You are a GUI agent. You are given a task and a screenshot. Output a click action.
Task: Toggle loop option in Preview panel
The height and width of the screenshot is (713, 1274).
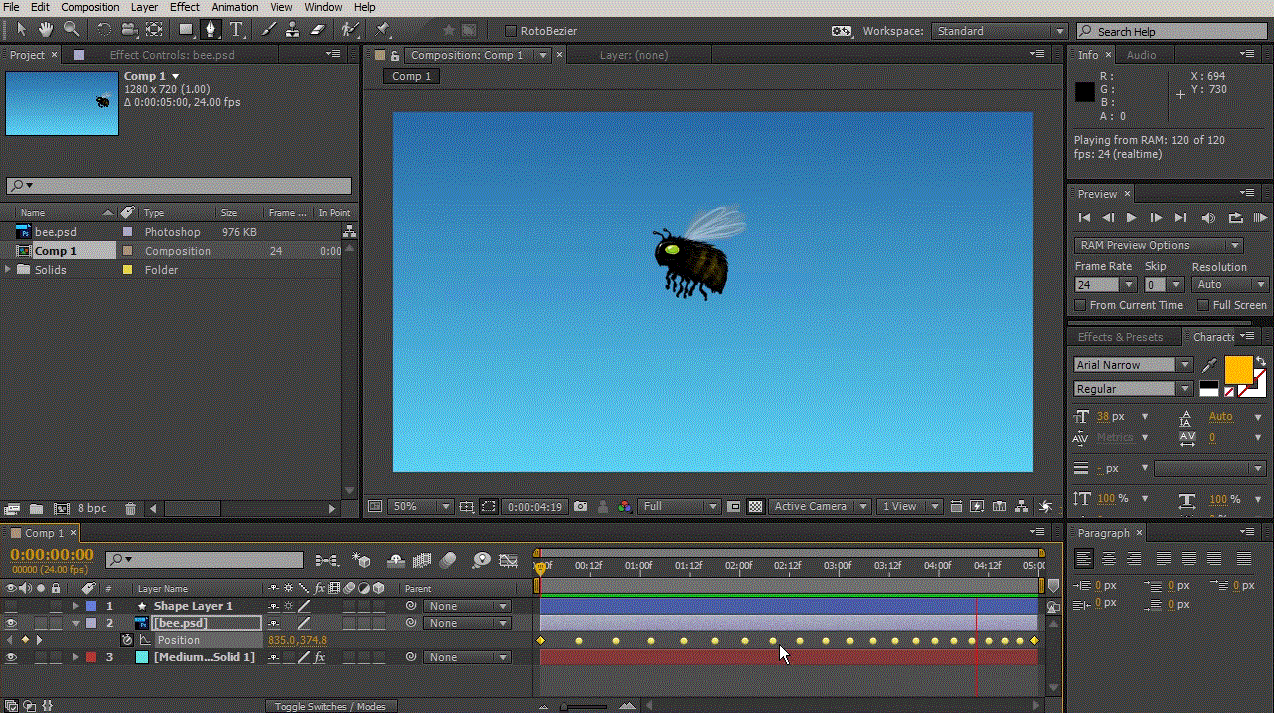(x=1235, y=217)
